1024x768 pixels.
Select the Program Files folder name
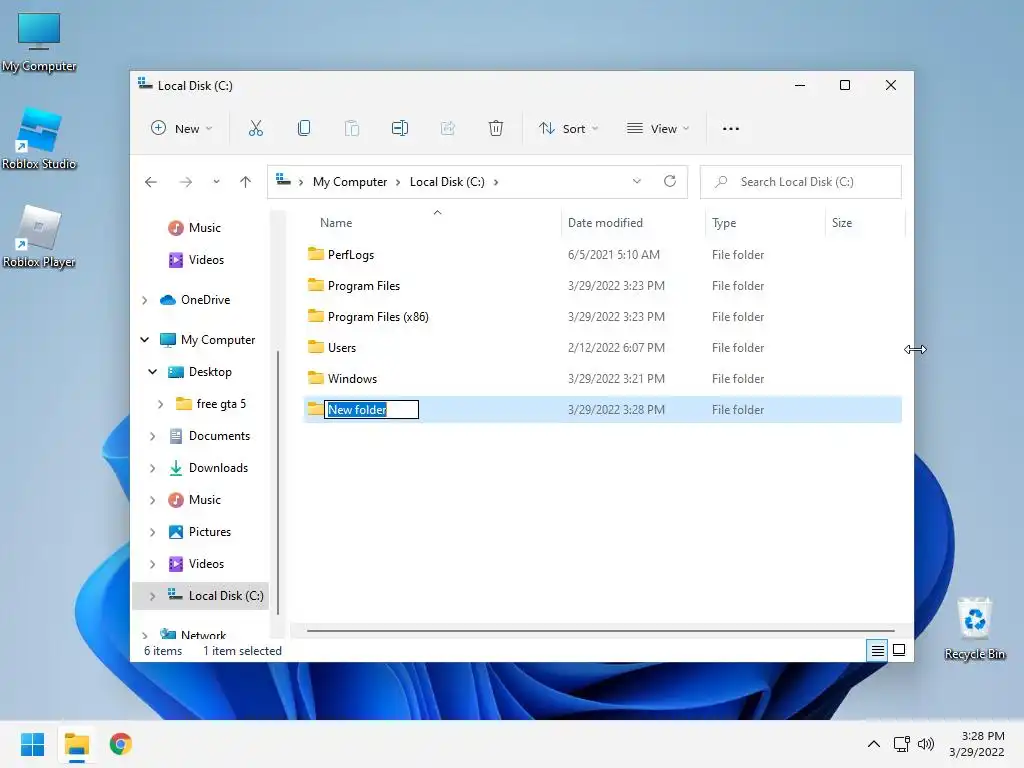click(364, 285)
